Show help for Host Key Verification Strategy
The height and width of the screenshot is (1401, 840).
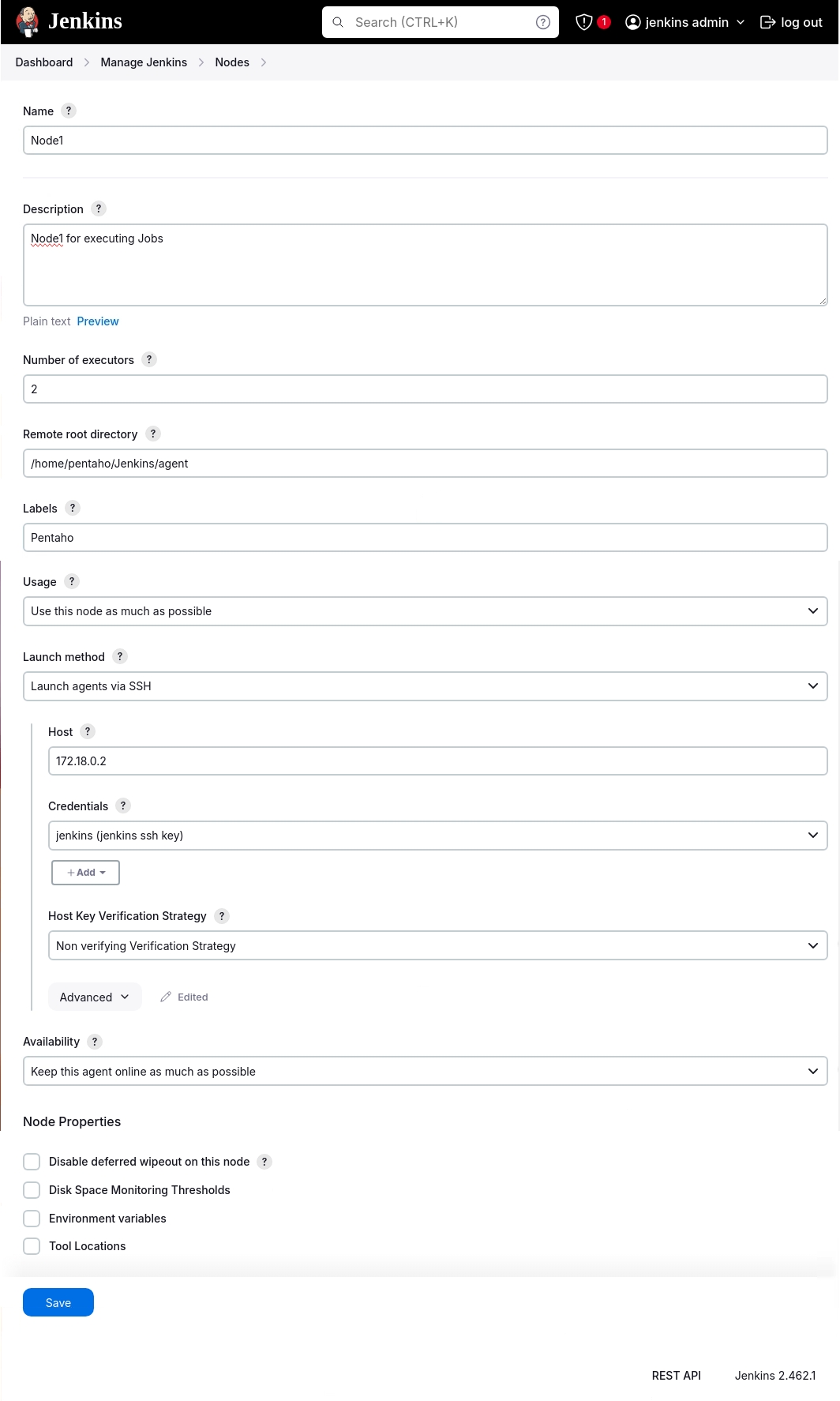tap(222, 915)
